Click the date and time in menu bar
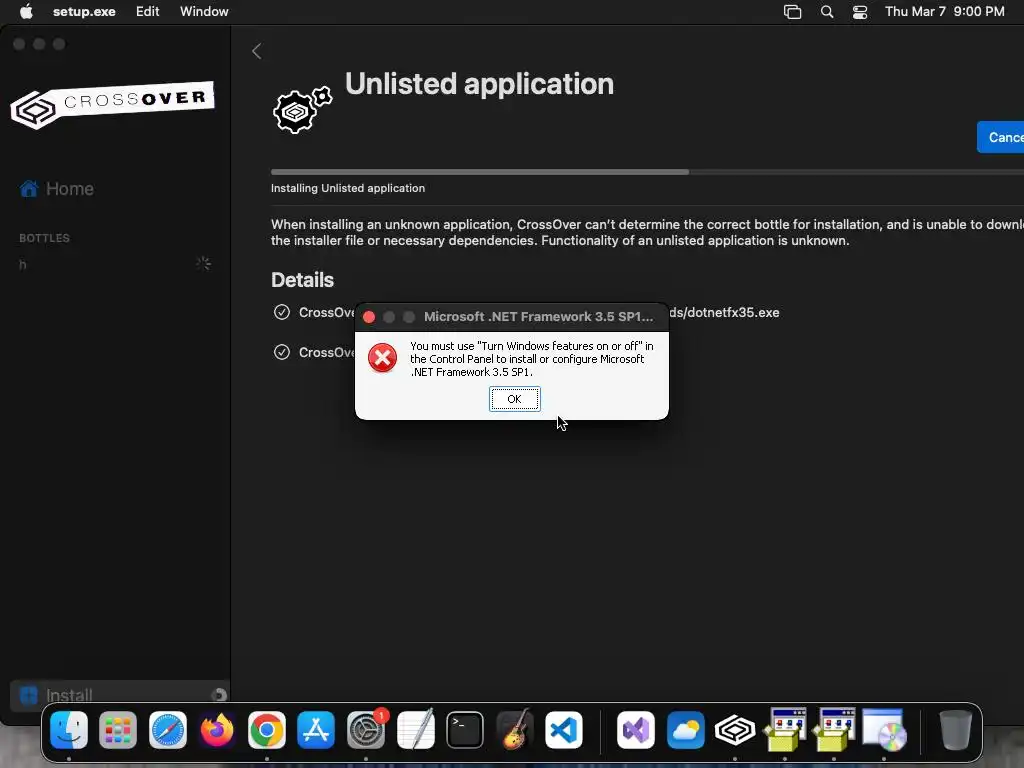Screen dimensions: 1024x768 pyautogui.click(x=944, y=12)
